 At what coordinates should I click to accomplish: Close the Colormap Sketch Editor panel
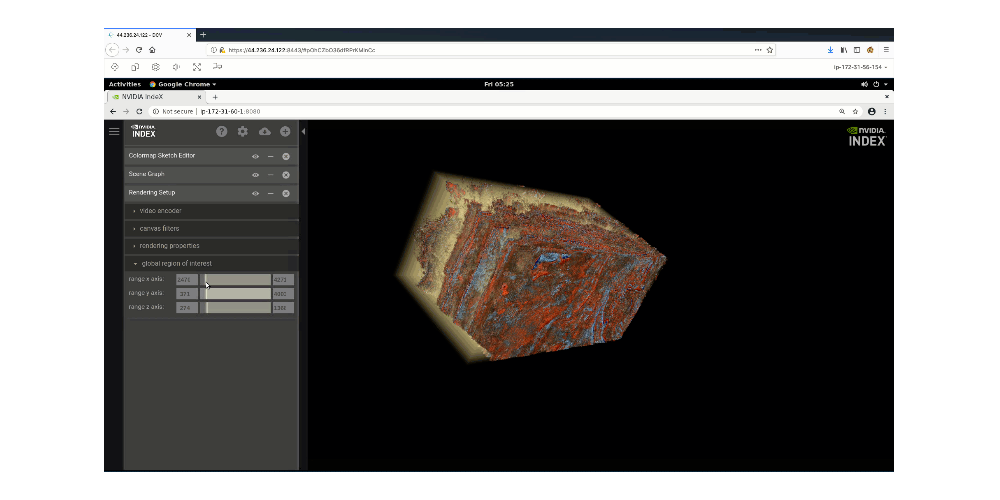click(286, 156)
